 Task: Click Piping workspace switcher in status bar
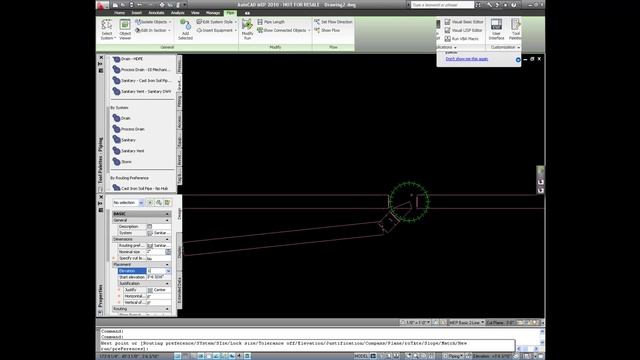click(453, 356)
